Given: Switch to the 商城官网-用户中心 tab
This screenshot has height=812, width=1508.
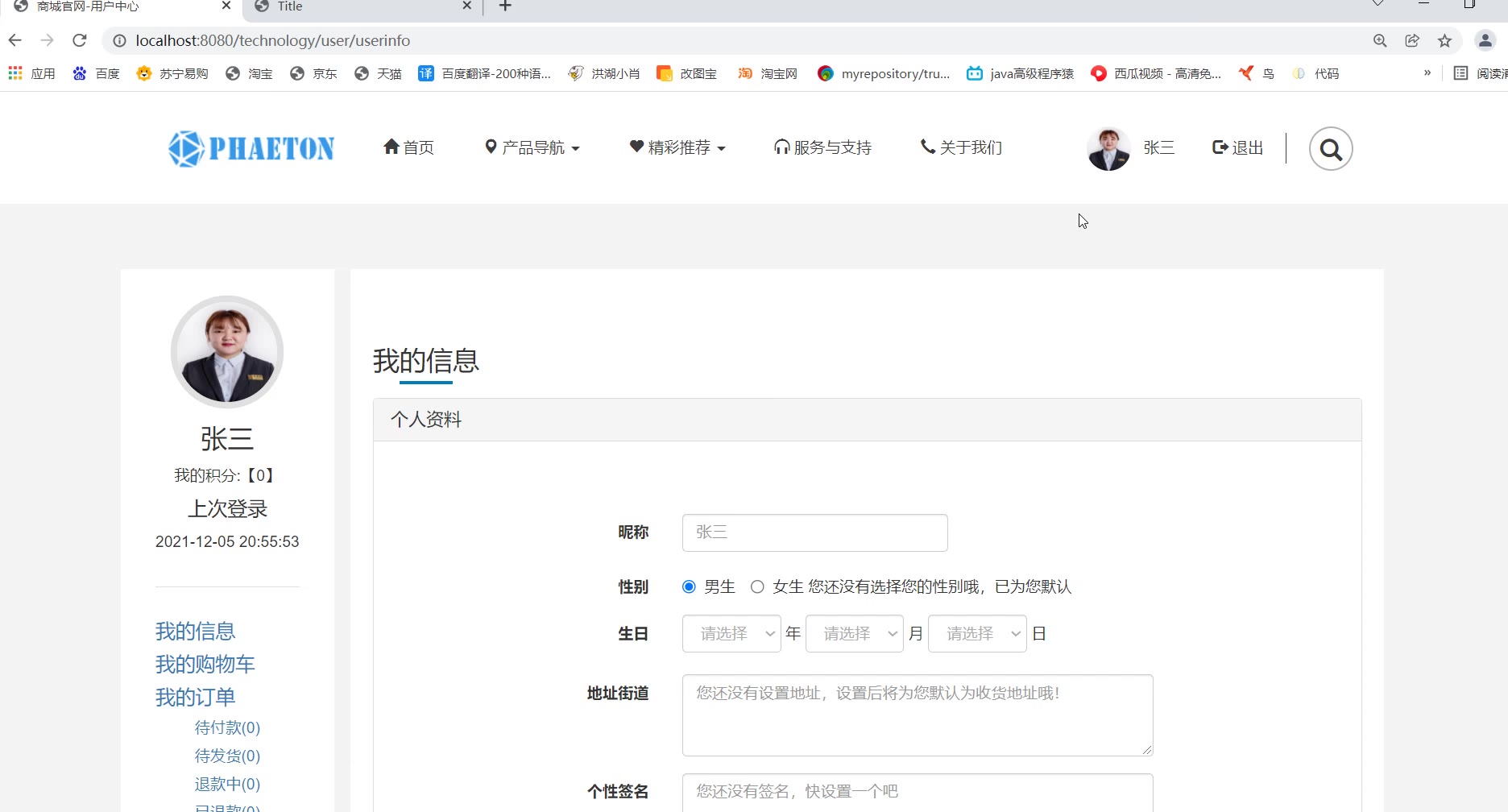Looking at the screenshot, I should pos(121,6).
